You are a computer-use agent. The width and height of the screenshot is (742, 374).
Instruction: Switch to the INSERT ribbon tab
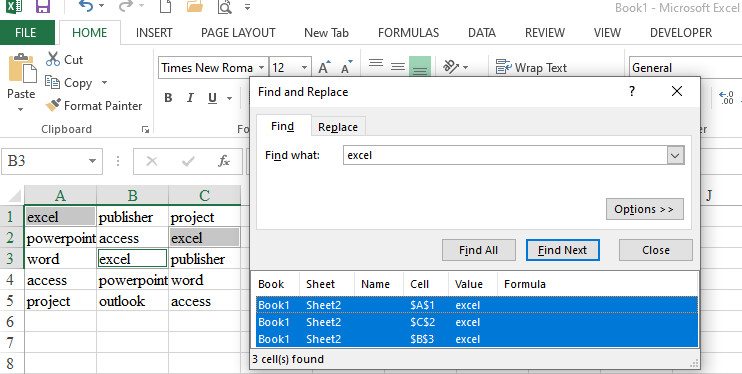(154, 33)
